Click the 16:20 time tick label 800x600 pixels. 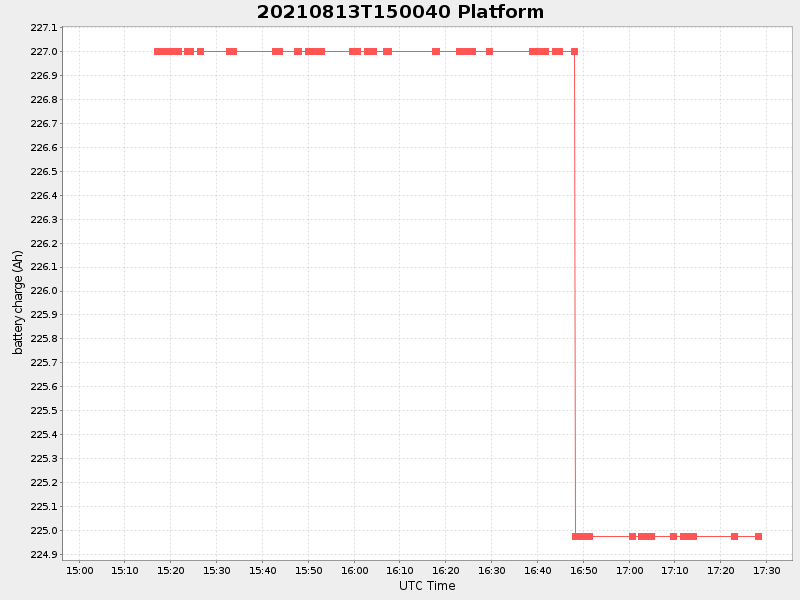(x=446, y=570)
